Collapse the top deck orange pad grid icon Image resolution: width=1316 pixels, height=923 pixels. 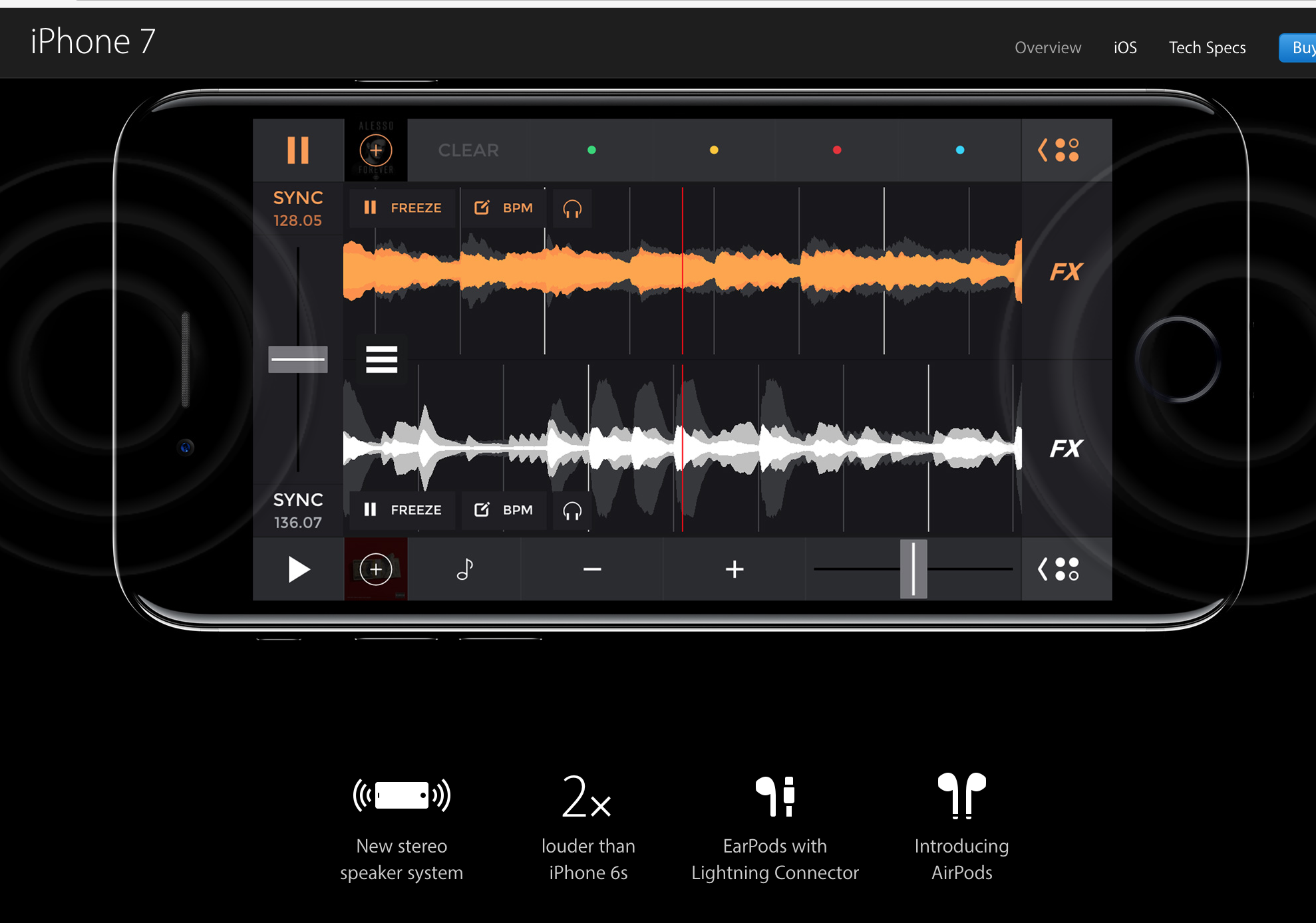click(1059, 150)
